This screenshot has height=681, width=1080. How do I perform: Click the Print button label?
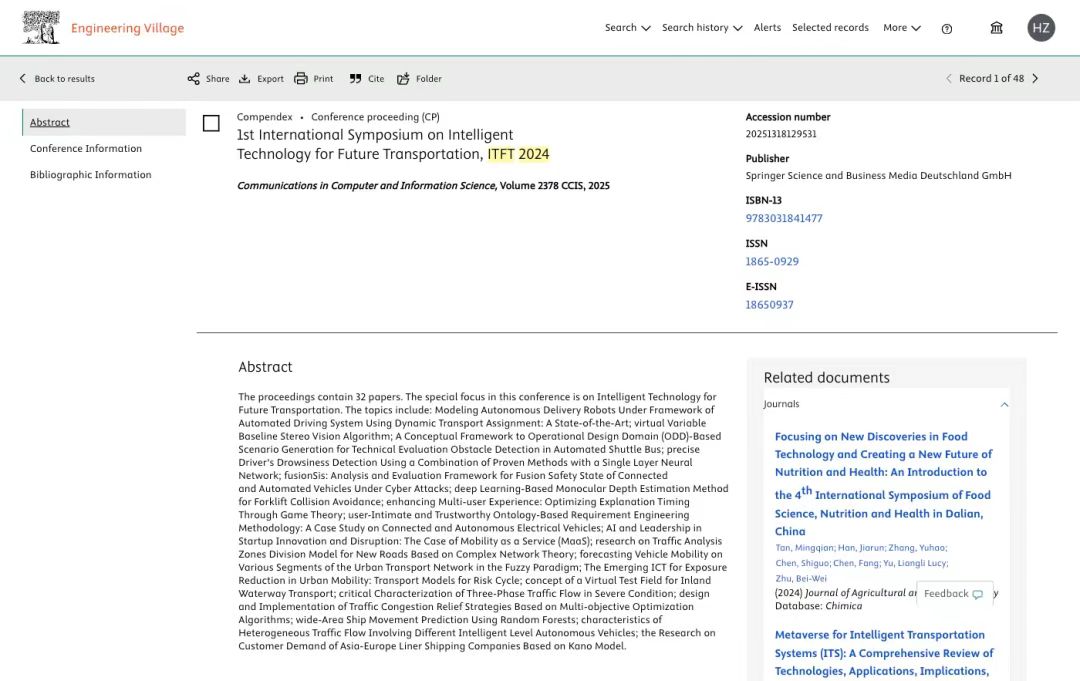click(323, 78)
